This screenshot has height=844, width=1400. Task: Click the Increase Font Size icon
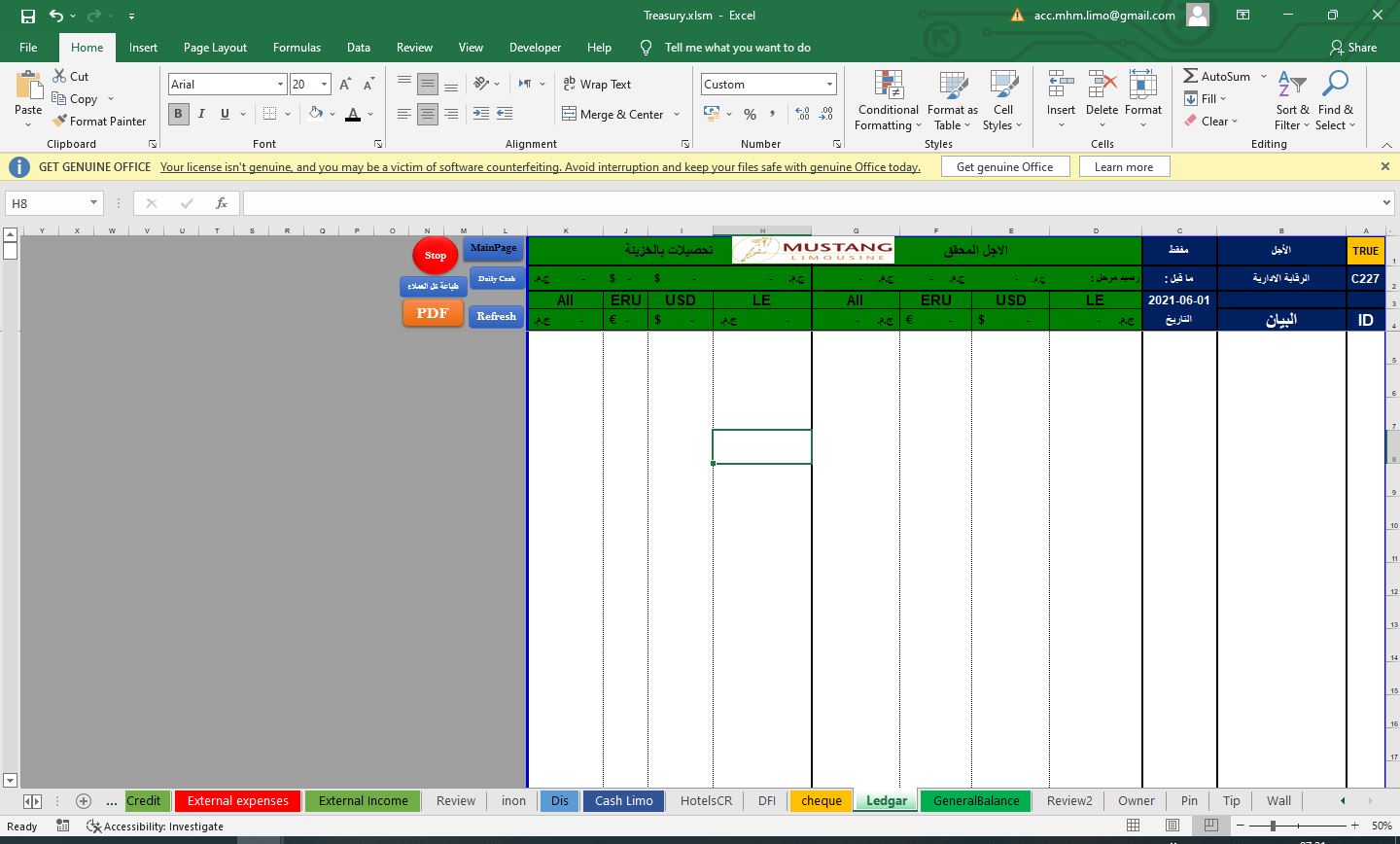(345, 85)
